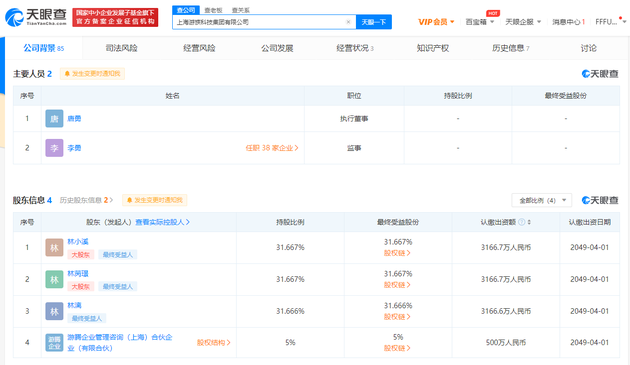Open the 百宝箱 dropdown menu
This screenshot has height=365, width=630.
[479, 22]
